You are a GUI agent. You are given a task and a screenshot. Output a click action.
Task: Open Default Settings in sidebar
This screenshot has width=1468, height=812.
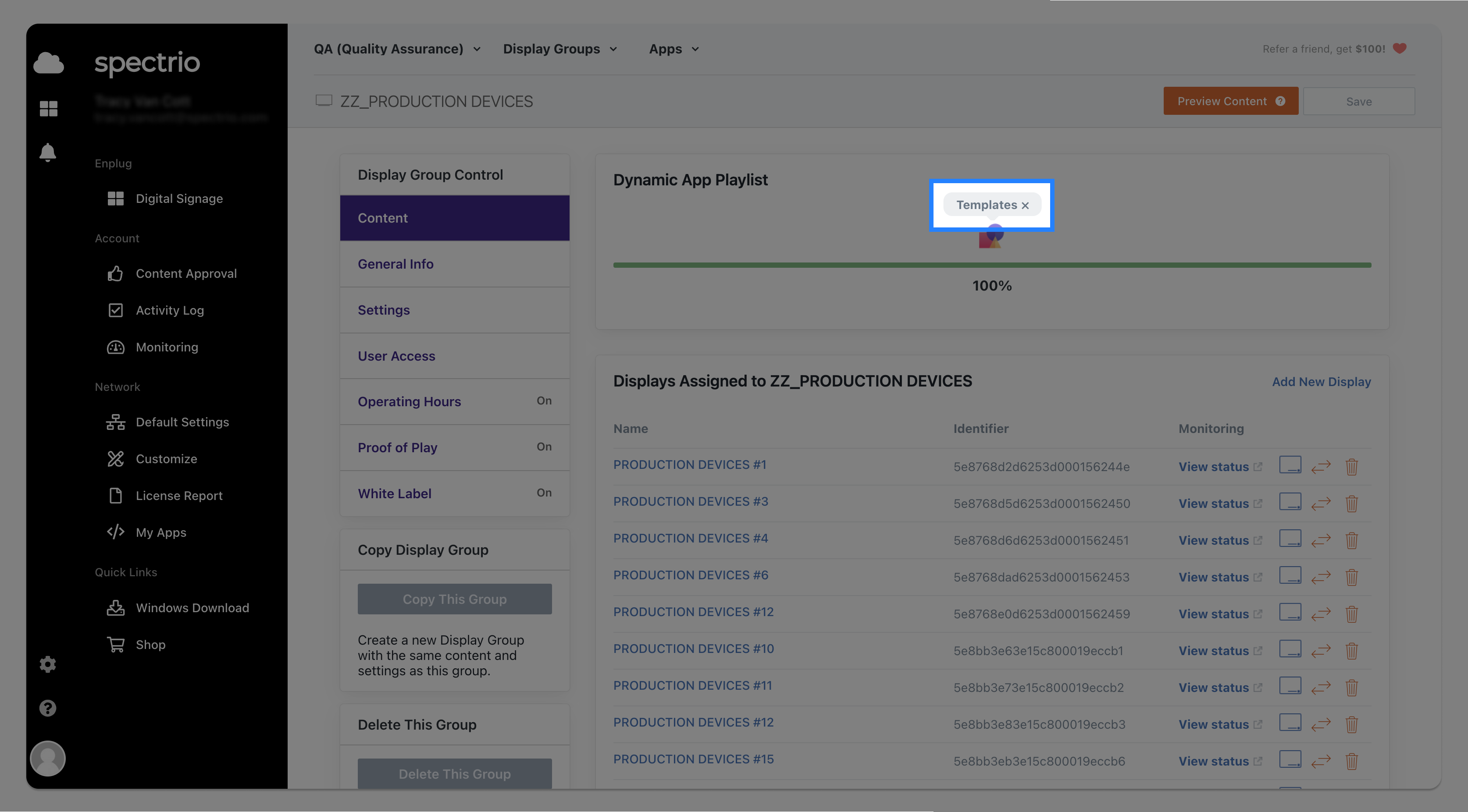coord(167,422)
